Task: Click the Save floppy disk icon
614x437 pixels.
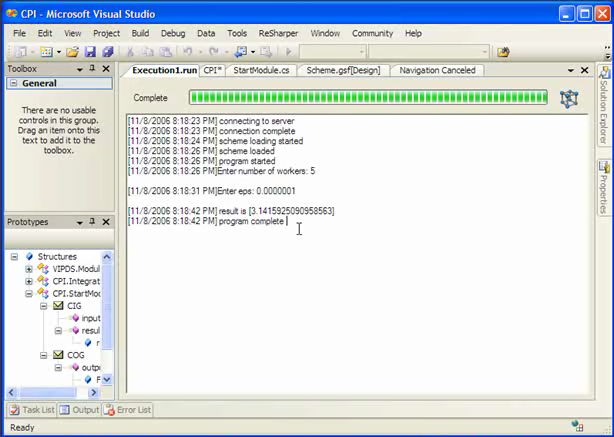Action: 90,52
